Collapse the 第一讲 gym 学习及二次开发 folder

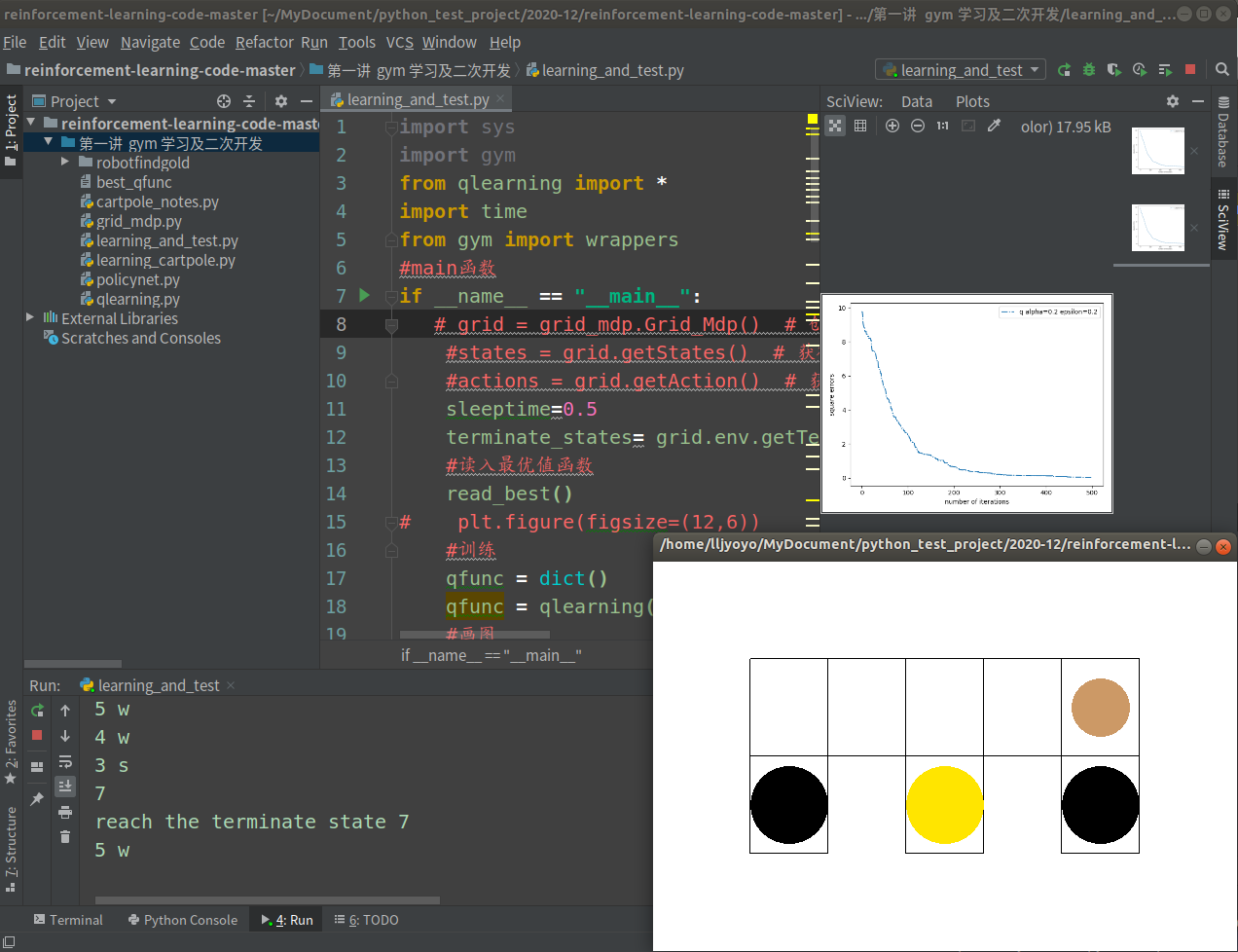point(48,143)
